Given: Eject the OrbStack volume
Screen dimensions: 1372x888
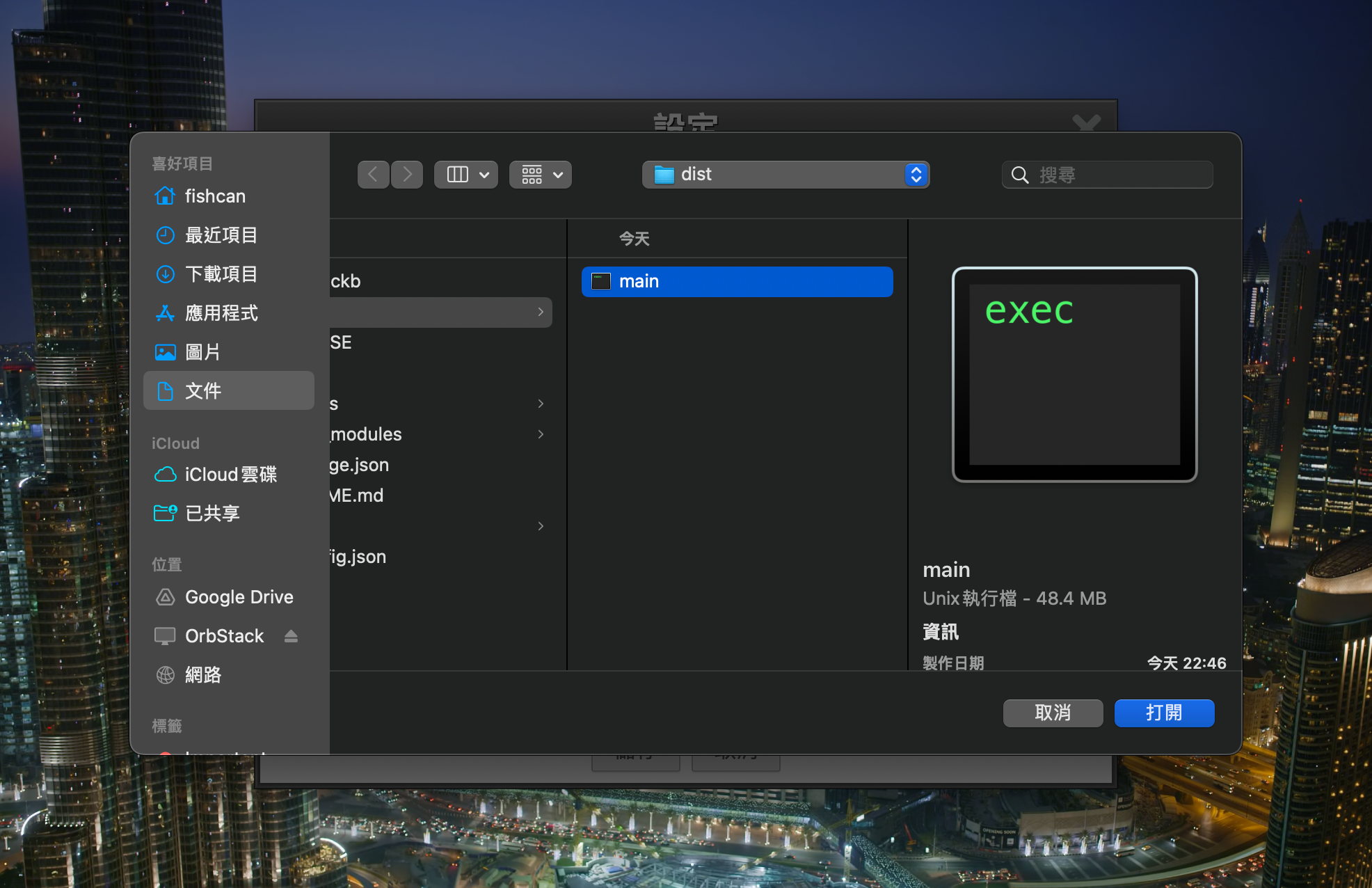Looking at the screenshot, I should (291, 636).
